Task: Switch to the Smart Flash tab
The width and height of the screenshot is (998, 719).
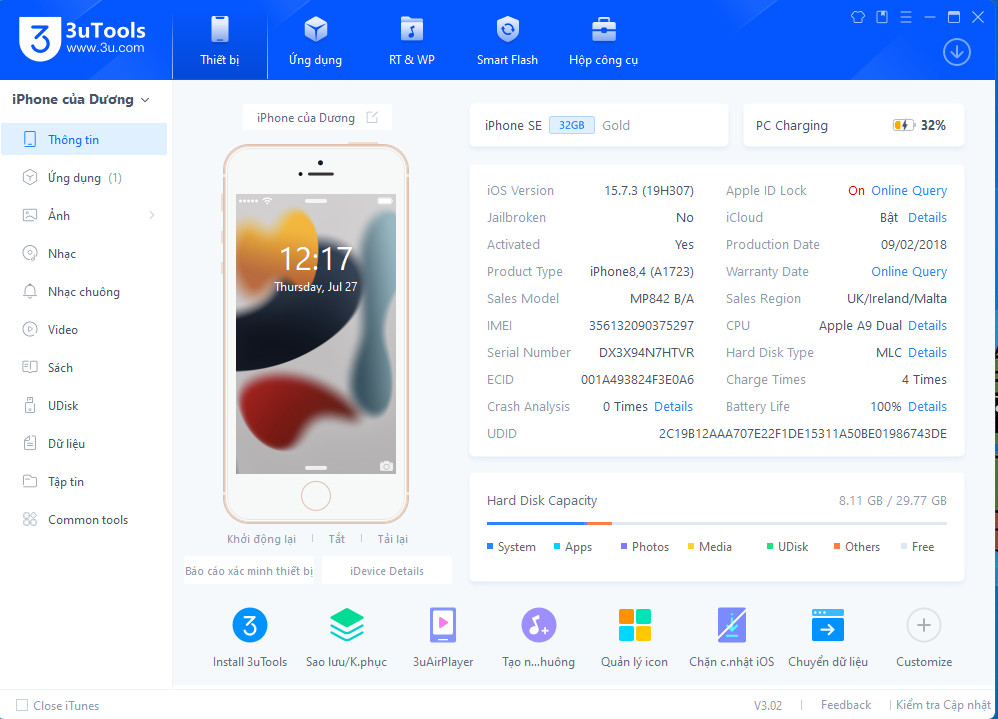Action: [507, 40]
